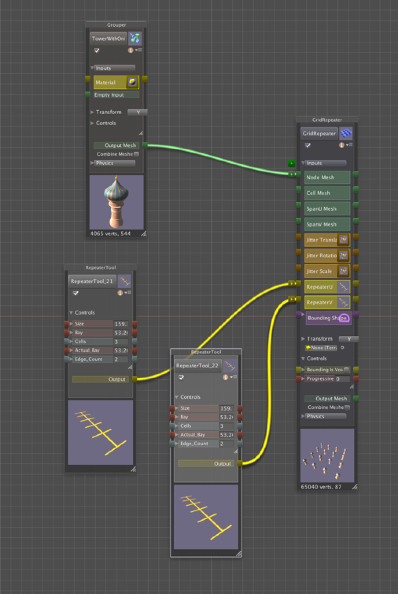Image resolution: width=398 pixels, height=594 pixels.
Task: Click the RepeaterTool_21 preview thumbnail
Action: (100, 432)
